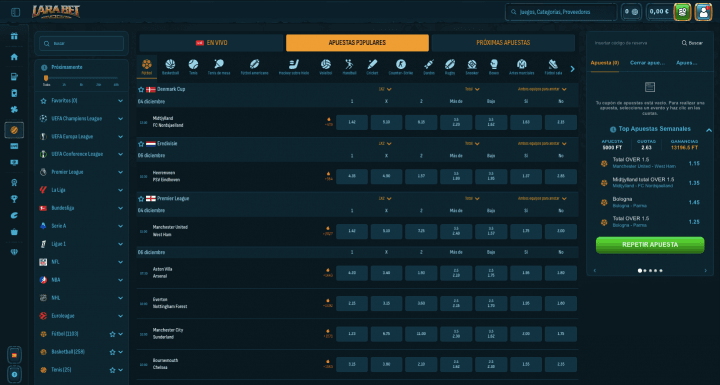
Task: Go to next weekly bets carousel slide arrow
Action: tap(706, 271)
